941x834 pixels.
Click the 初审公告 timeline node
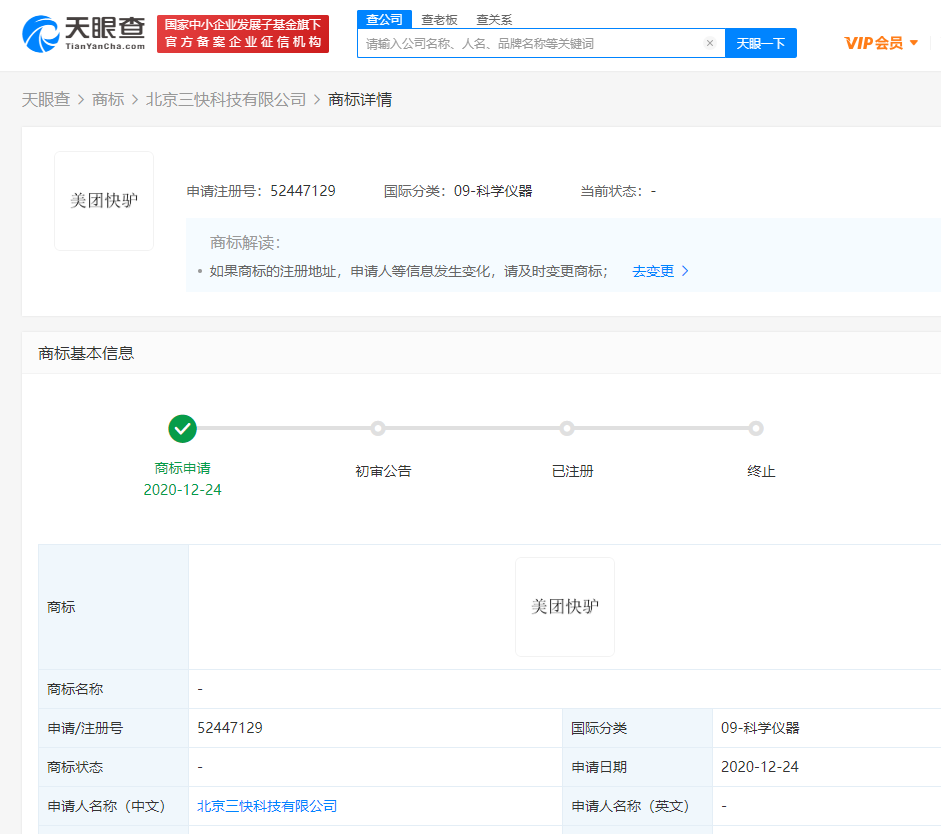coord(377,428)
